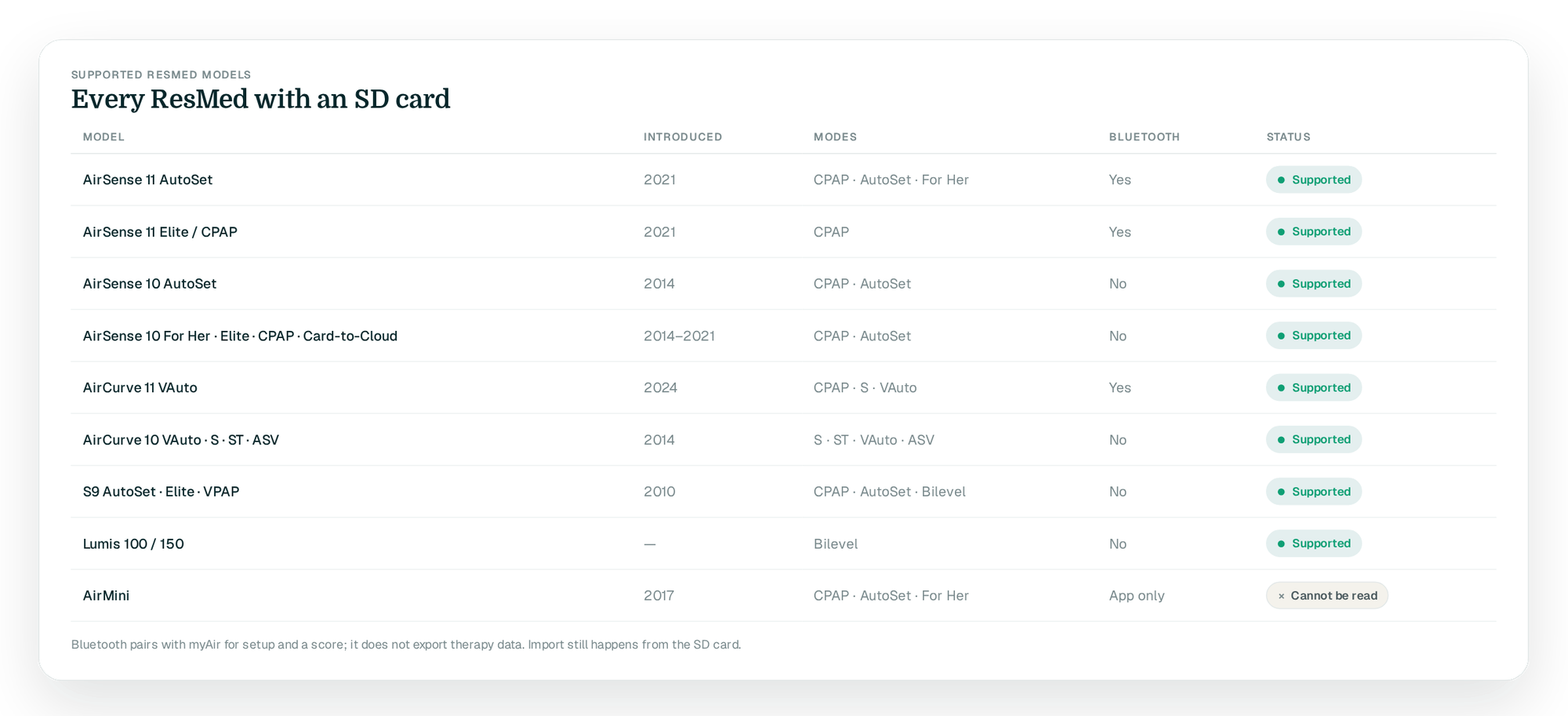Click the MODES column header
The width and height of the screenshot is (1568, 716).
(835, 136)
